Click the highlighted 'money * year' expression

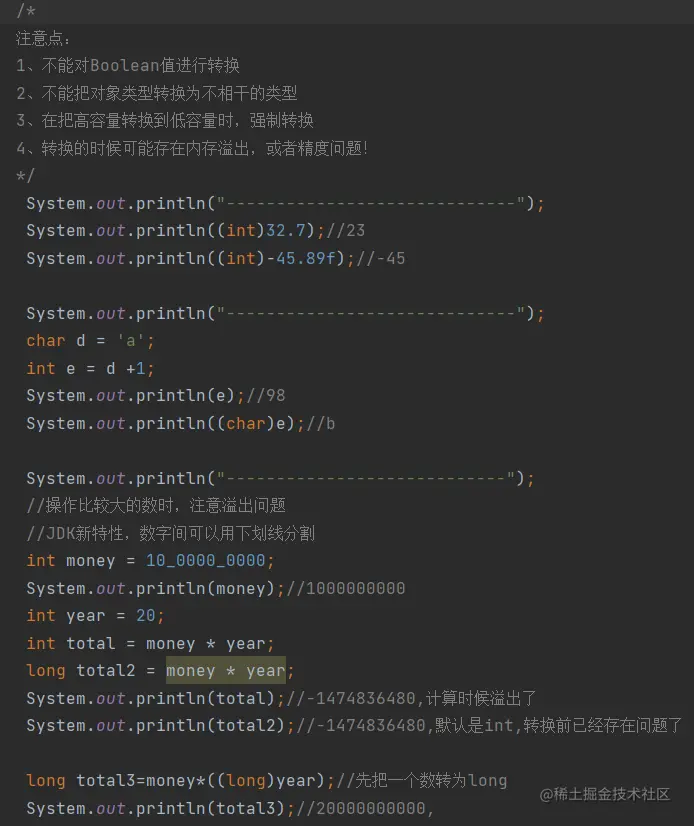click(225, 670)
